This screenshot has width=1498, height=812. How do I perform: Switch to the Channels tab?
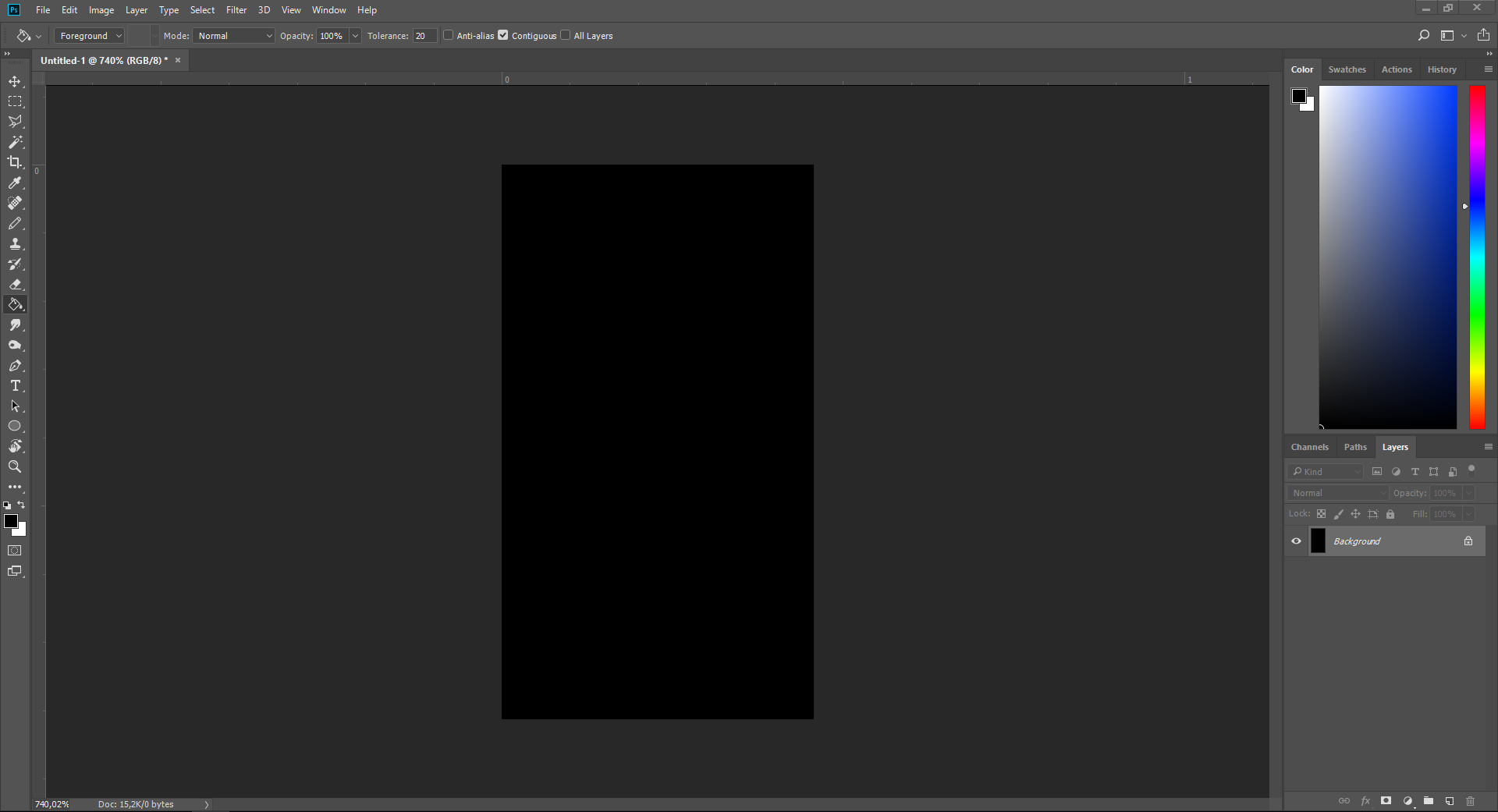point(1309,447)
